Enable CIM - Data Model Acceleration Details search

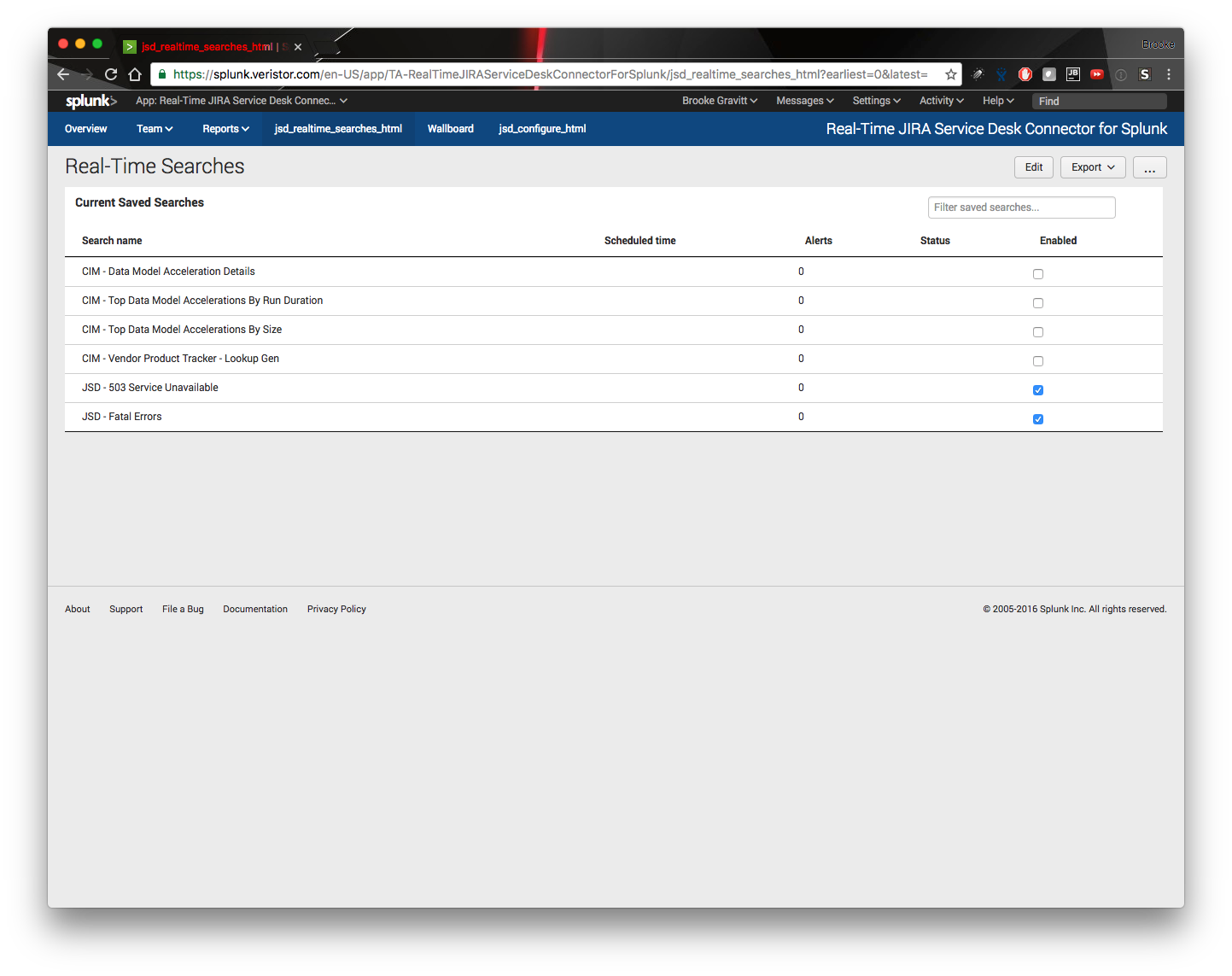[1038, 274]
